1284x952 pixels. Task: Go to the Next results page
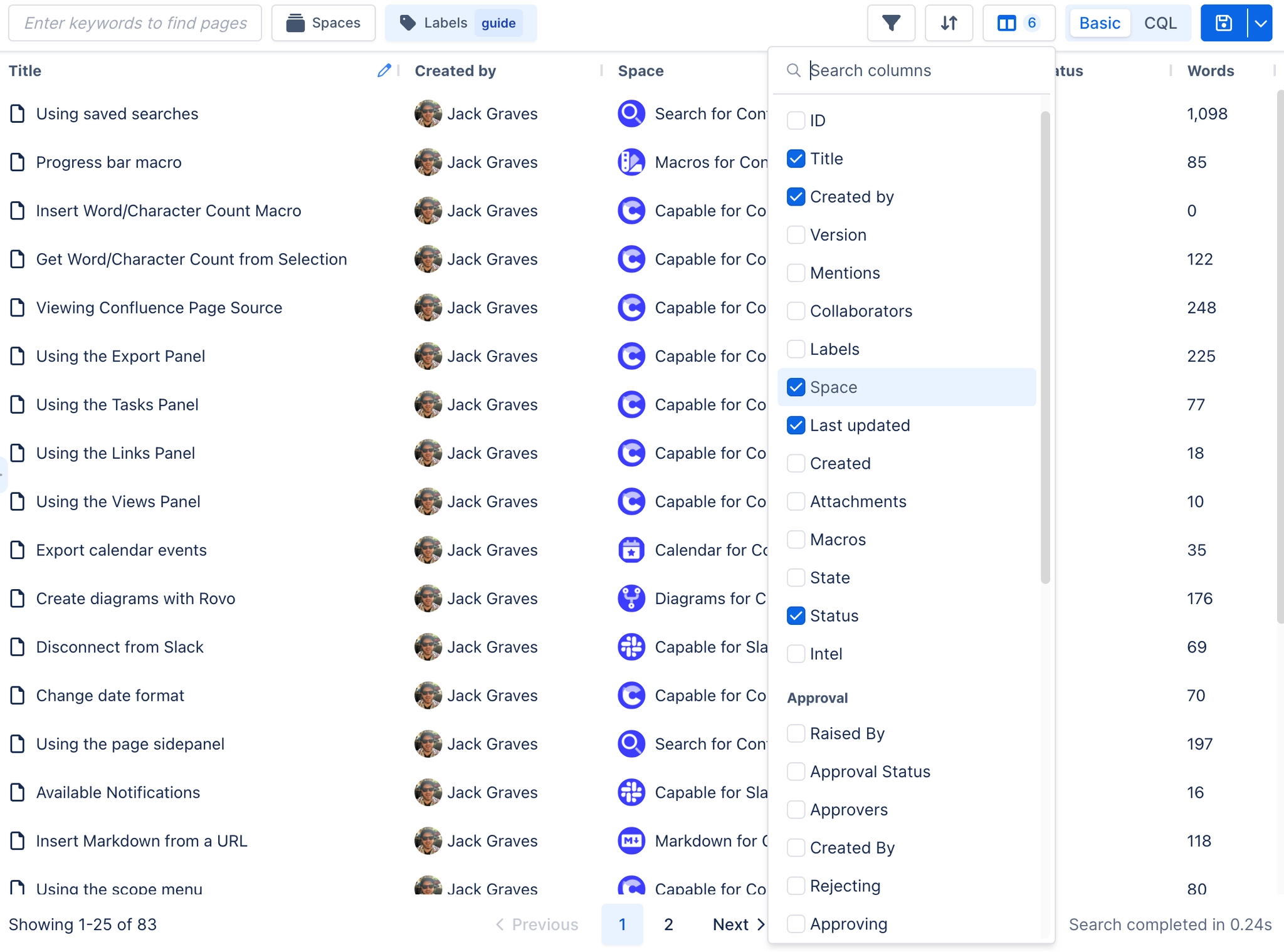739,924
